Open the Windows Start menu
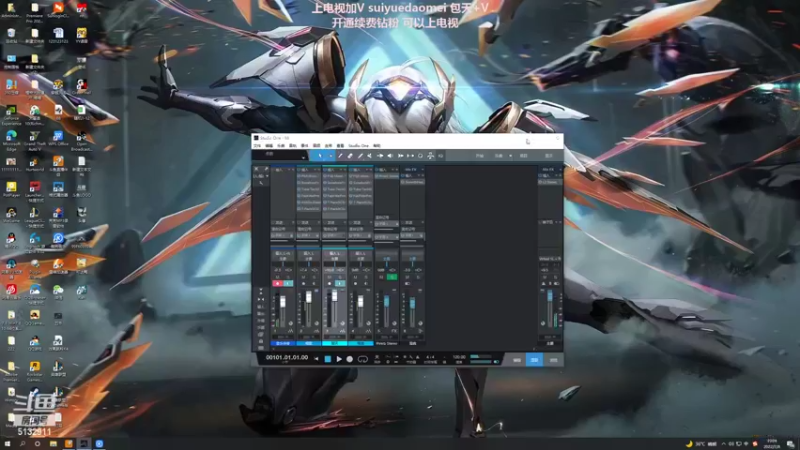The image size is (800, 450). pos(7,444)
